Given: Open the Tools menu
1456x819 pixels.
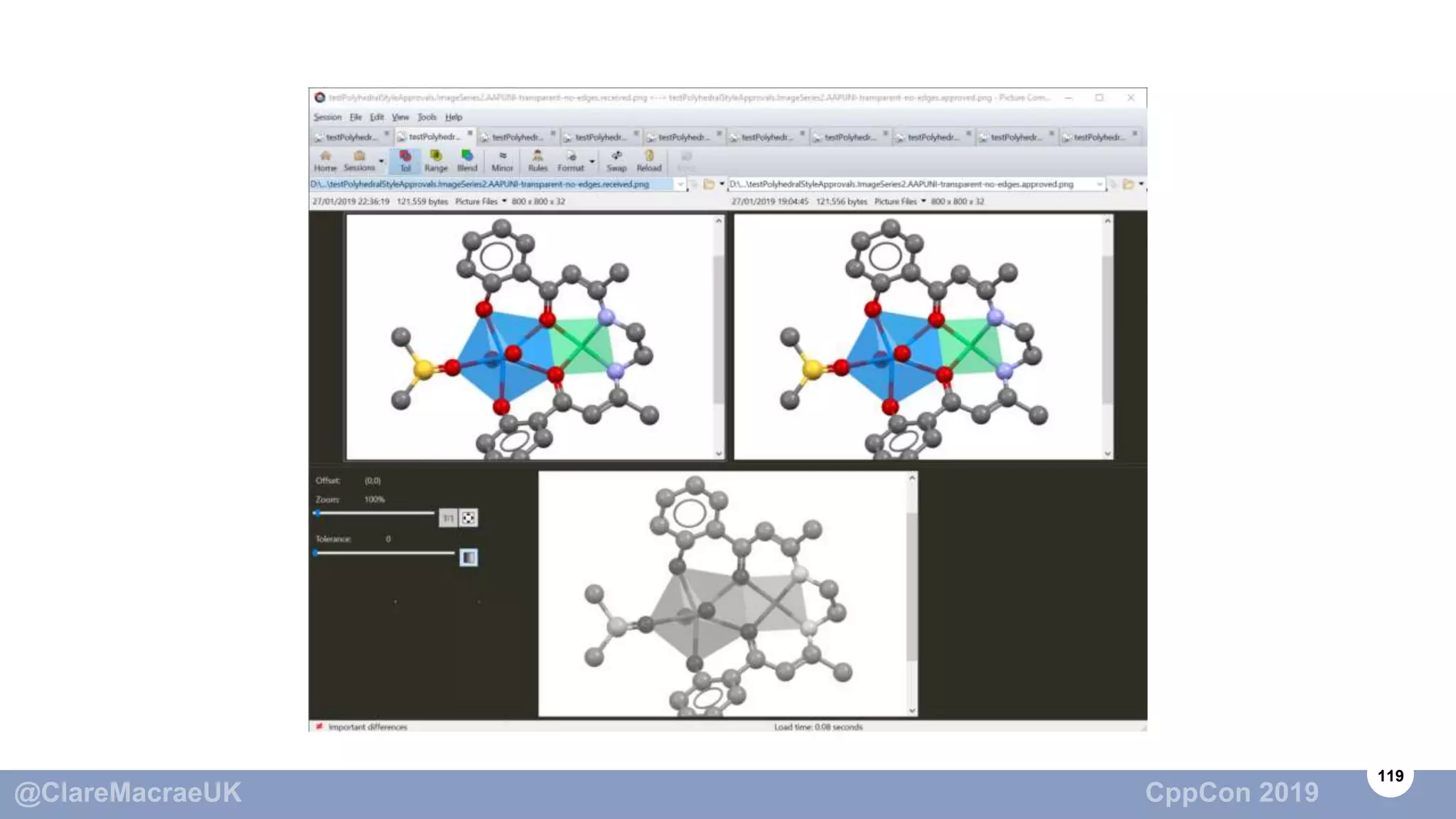Looking at the screenshot, I should [x=427, y=117].
